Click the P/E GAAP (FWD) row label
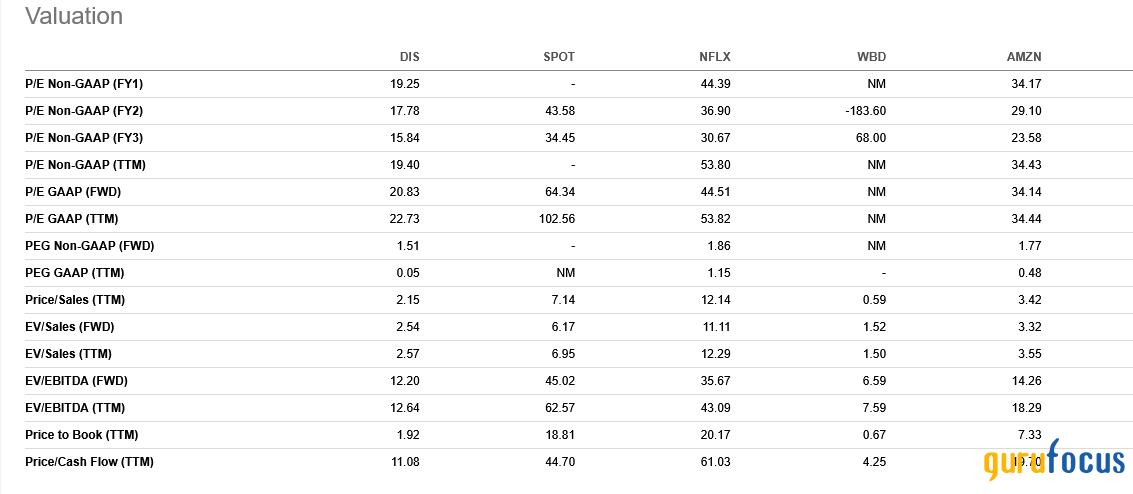Screen dimensions: 1133x494 73,192
